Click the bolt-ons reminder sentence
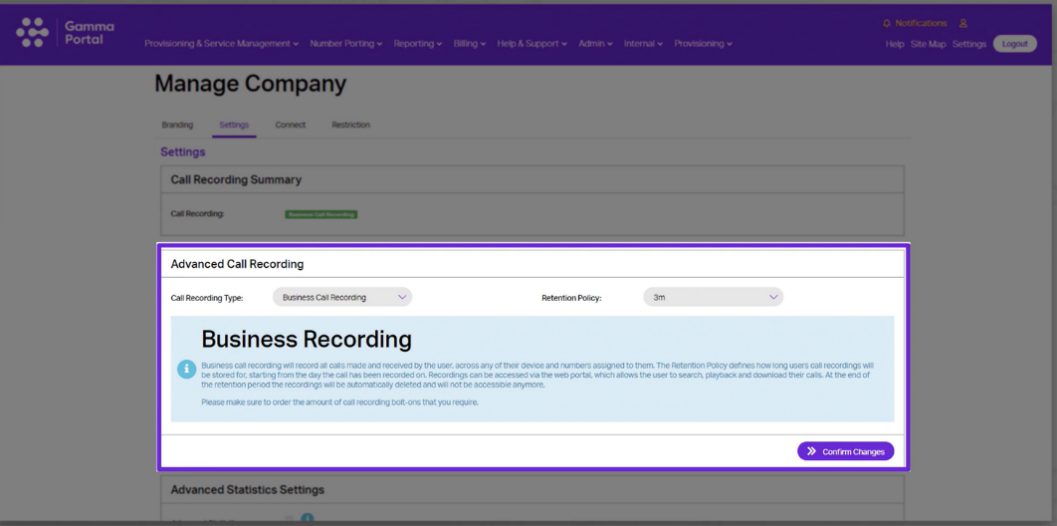This screenshot has width=1057, height=526. tap(340, 403)
